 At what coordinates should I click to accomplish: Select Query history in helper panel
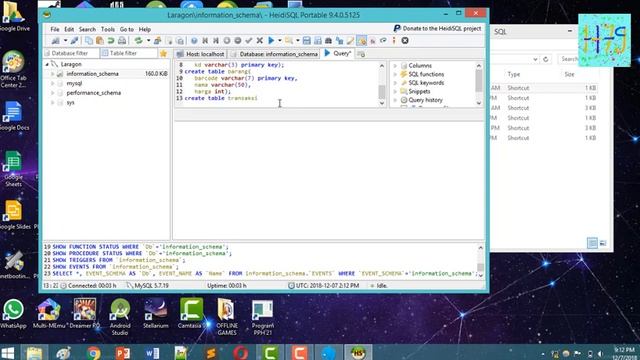(x=425, y=100)
